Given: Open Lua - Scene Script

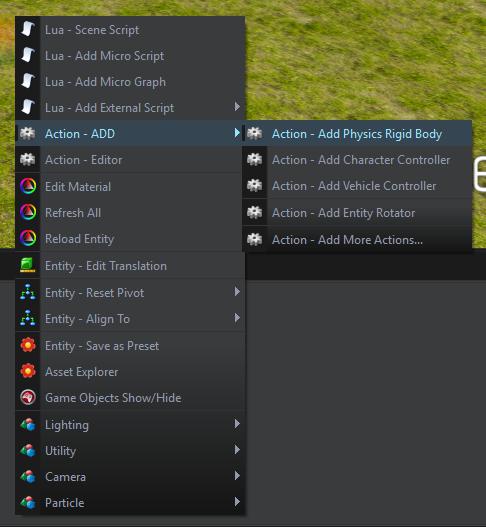Looking at the screenshot, I should 130,30.
